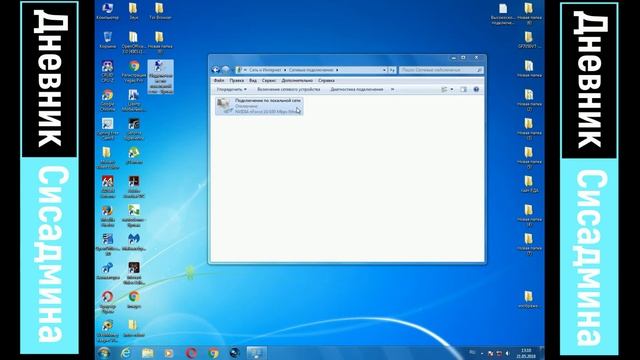Select 'Подключение по локальной сети' adapter item
The image size is (640, 360).
pos(259,106)
